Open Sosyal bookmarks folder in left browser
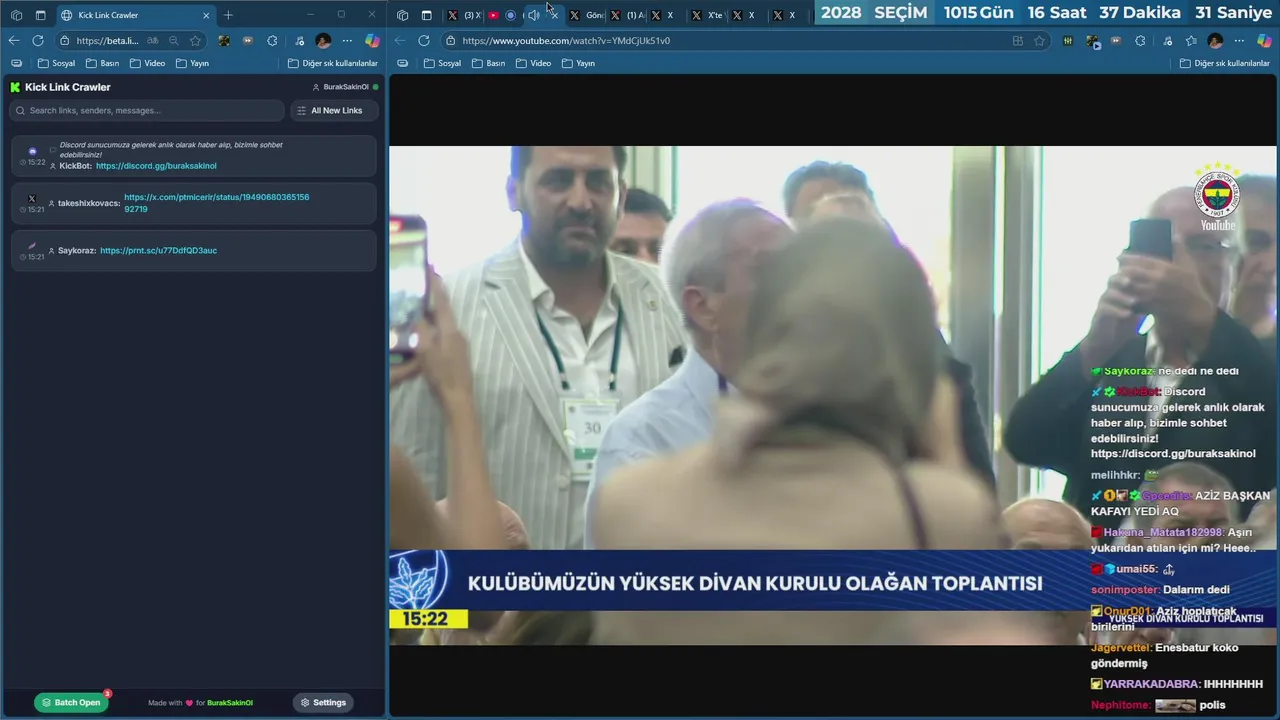Screen dimensions: 1280x720 click(x=56, y=63)
